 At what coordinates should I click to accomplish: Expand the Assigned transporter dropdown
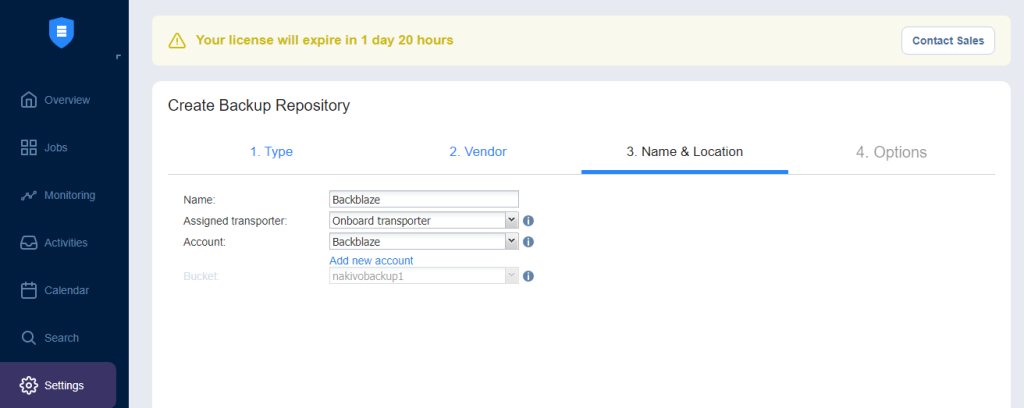(x=424, y=221)
